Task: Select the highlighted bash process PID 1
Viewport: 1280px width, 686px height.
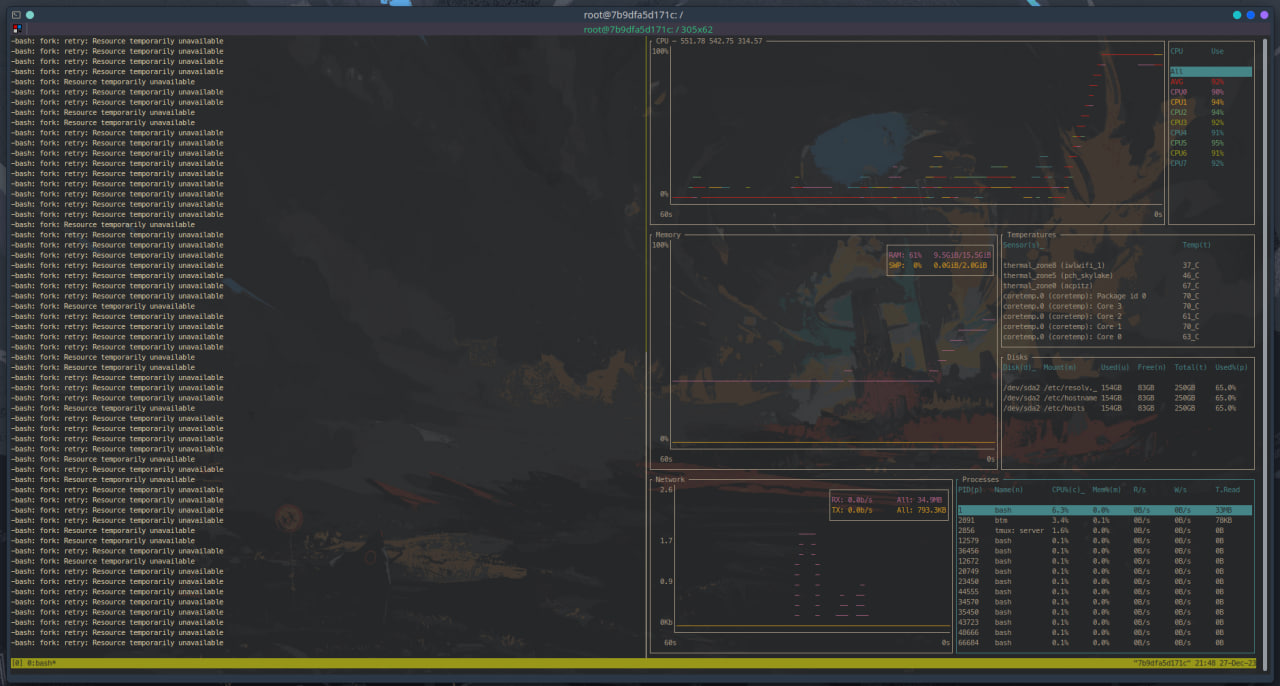Action: [1105, 510]
